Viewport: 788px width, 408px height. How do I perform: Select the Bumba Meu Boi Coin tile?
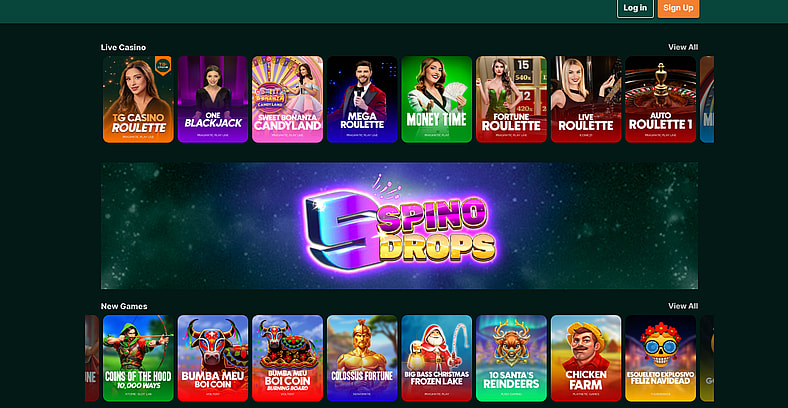(x=213, y=358)
